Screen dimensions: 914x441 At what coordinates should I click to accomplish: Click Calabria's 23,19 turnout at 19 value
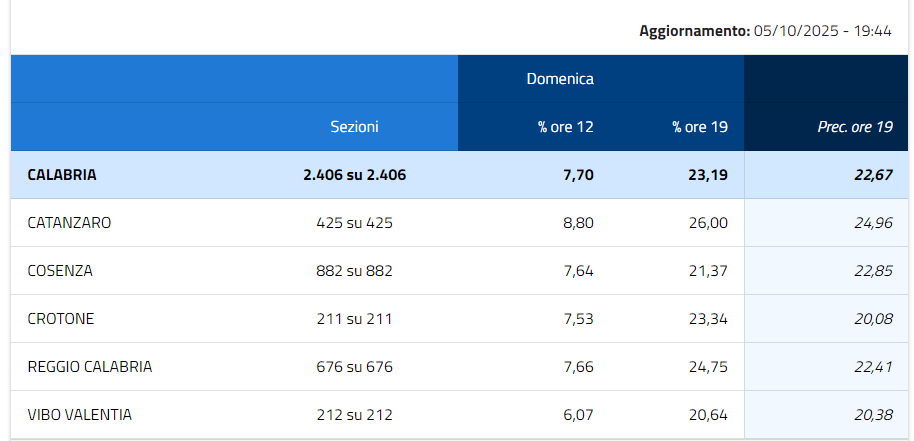pos(709,175)
